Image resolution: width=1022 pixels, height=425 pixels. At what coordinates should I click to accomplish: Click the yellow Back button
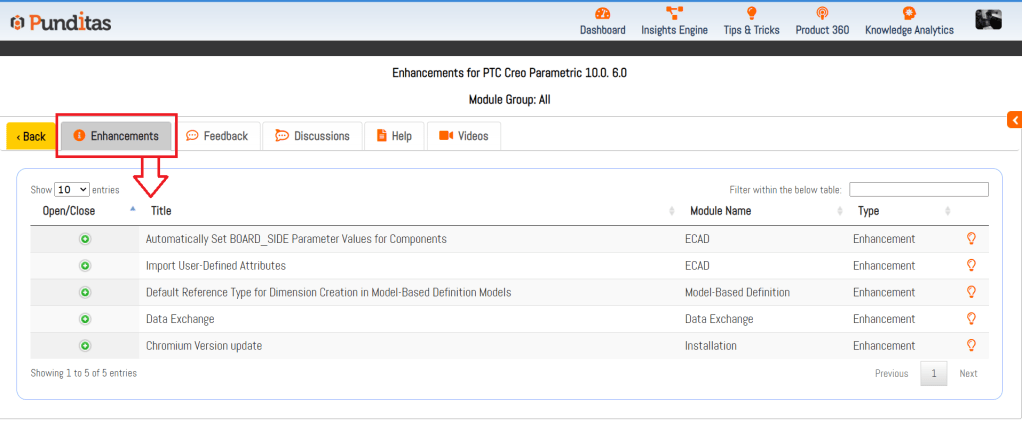(31, 137)
